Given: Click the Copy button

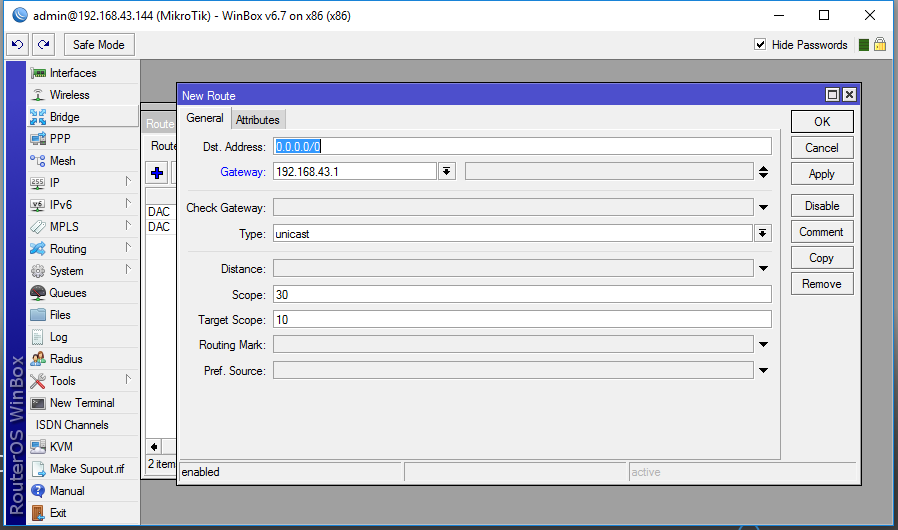Looking at the screenshot, I should [822, 258].
